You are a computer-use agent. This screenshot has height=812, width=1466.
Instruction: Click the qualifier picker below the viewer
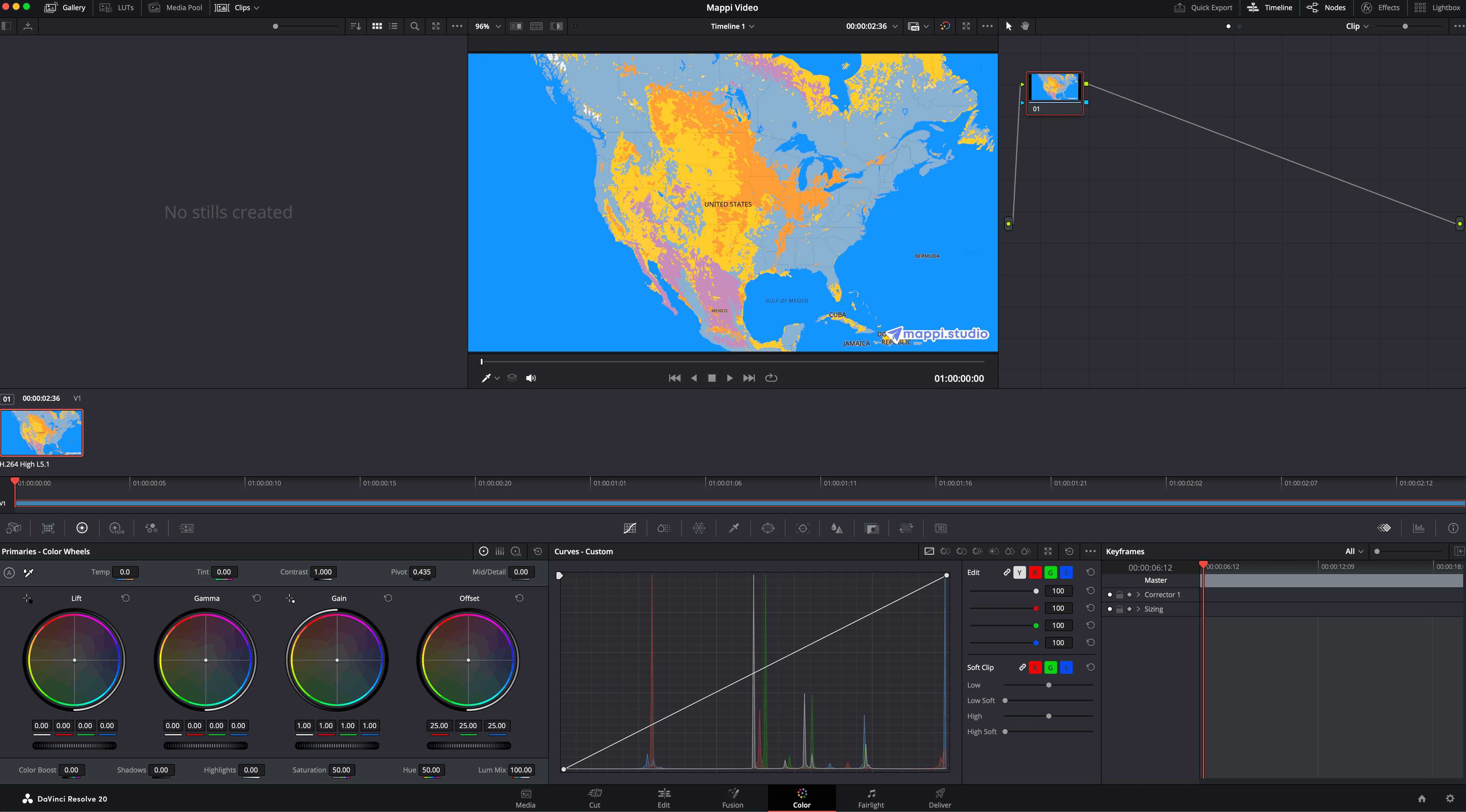click(486, 378)
